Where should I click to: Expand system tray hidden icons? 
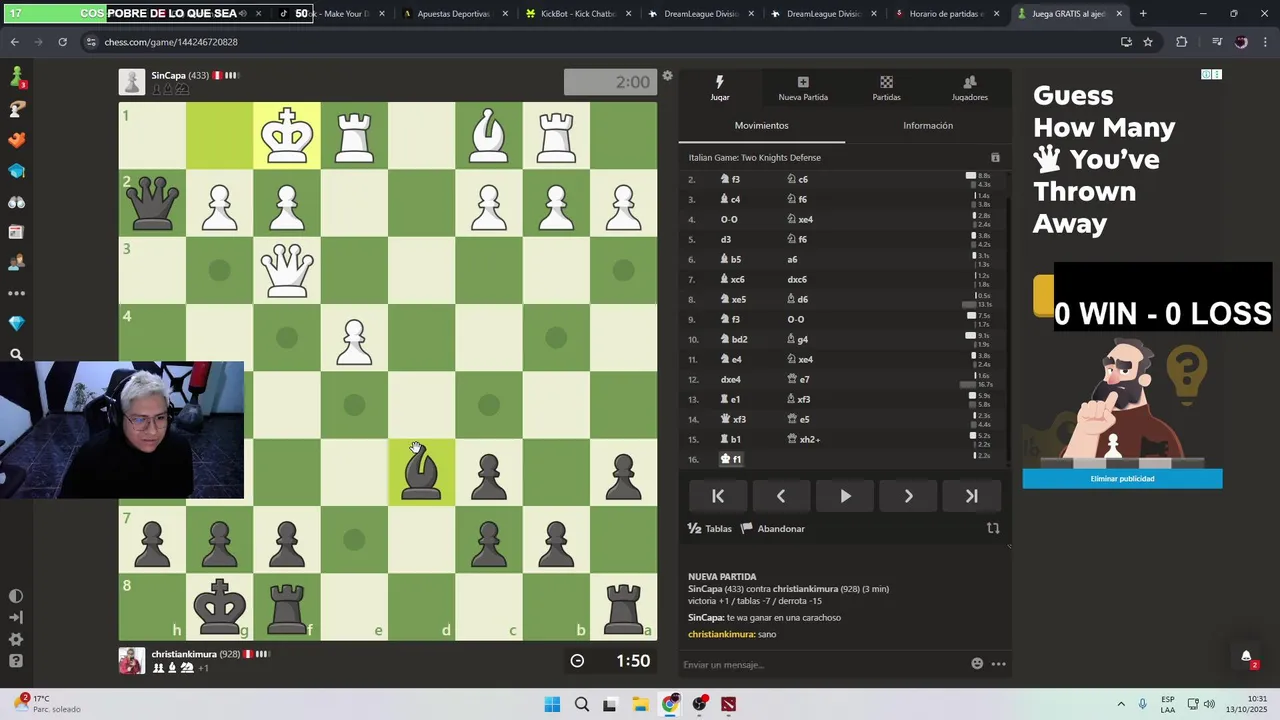(x=1120, y=705)
